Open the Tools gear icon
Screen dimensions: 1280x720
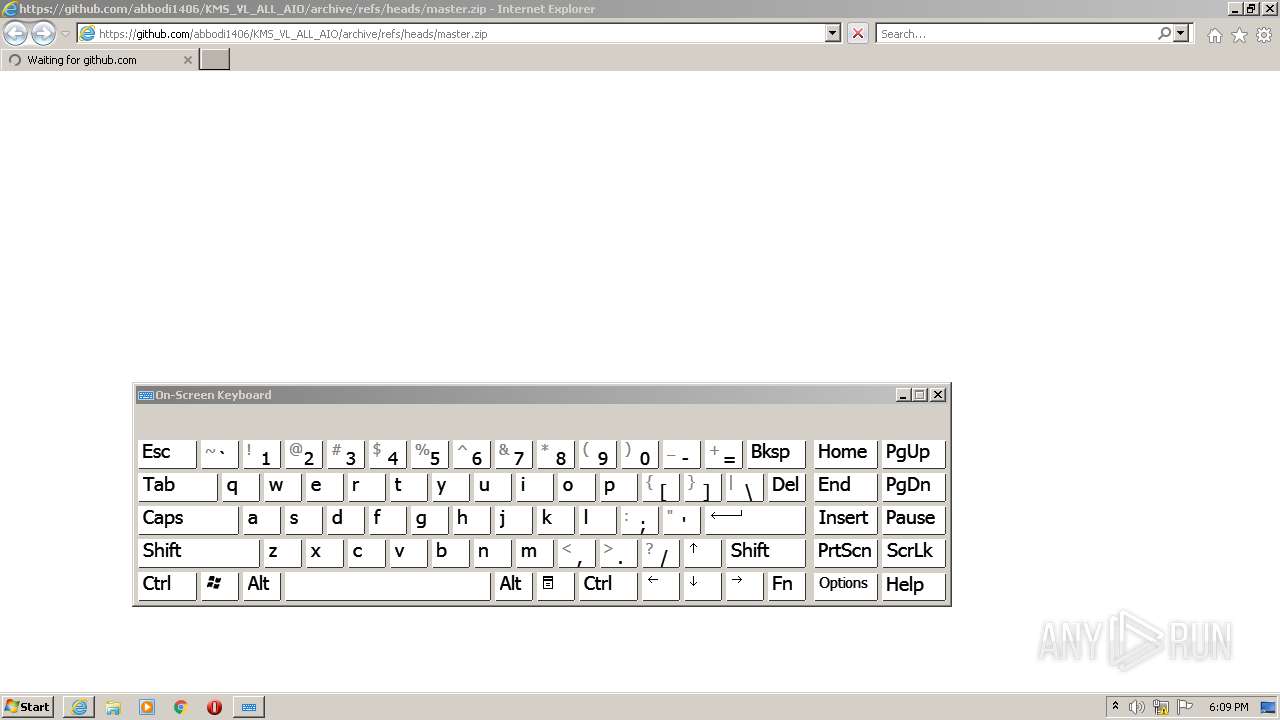1264,35
